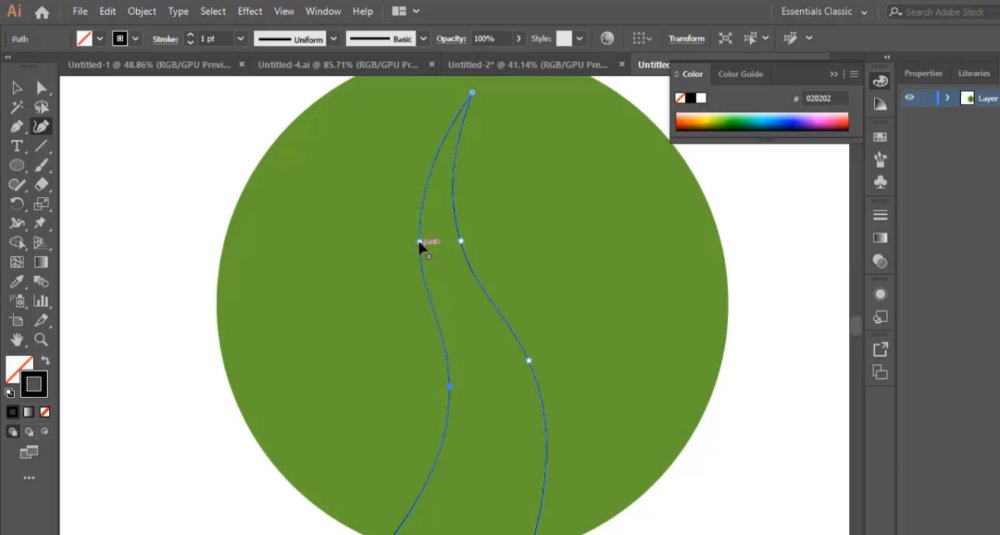Open the Recolor Artwork globe icon

point(607,38)
